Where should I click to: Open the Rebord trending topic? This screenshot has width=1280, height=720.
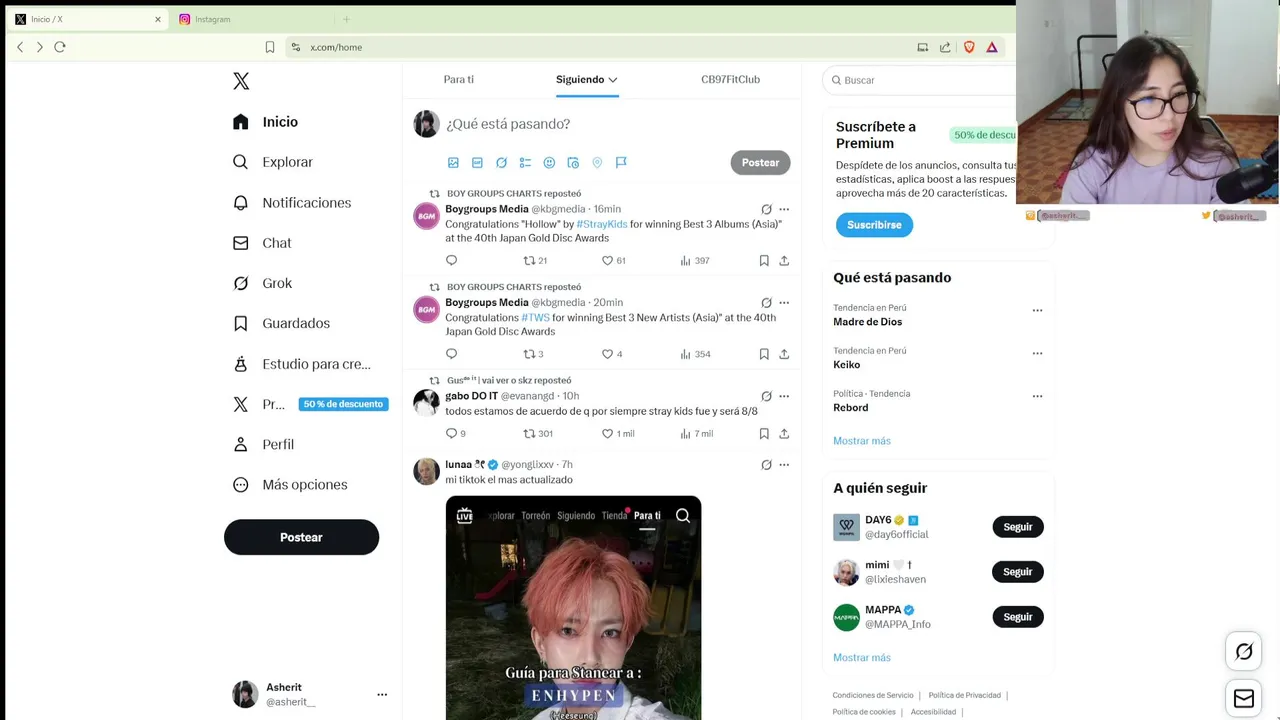pos(851,408)
